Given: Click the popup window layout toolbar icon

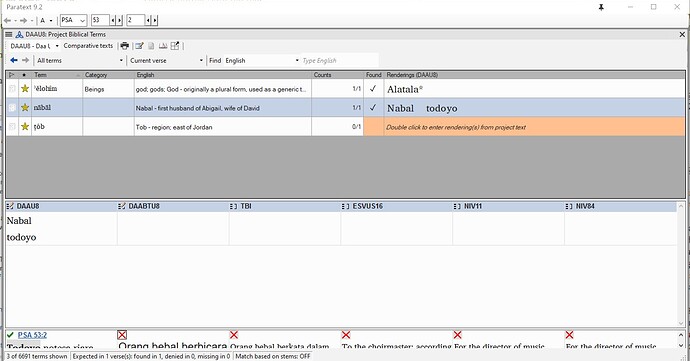Looking at the screenshot, I should click(x=175, y=46).
